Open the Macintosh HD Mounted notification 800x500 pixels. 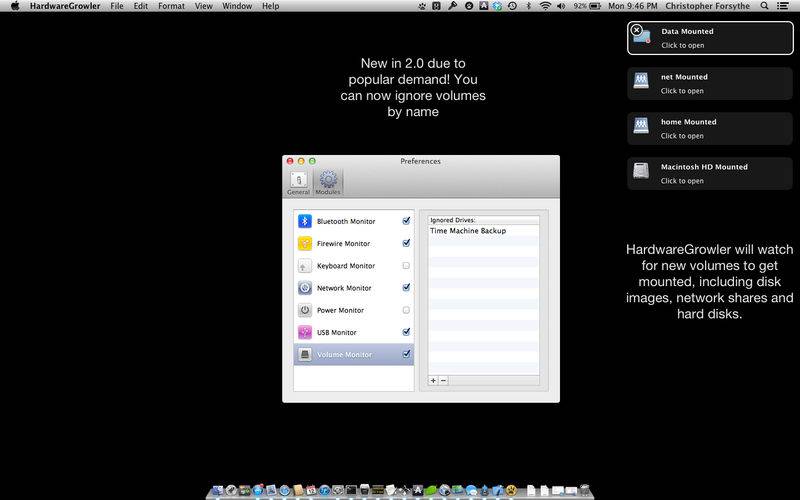pyautogui.click(x=710, y=173)
